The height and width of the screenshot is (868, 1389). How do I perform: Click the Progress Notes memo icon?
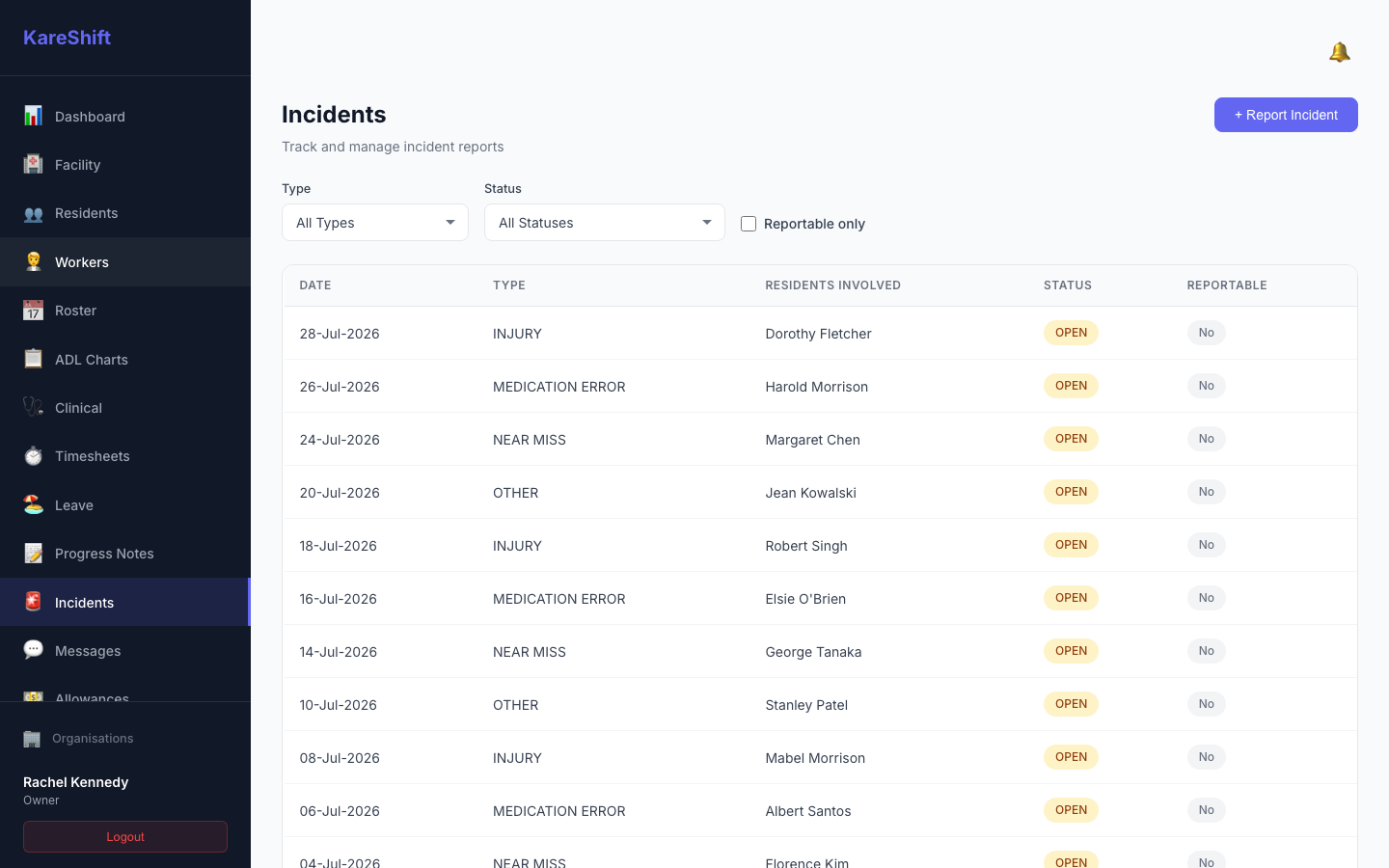pos(33,554)
